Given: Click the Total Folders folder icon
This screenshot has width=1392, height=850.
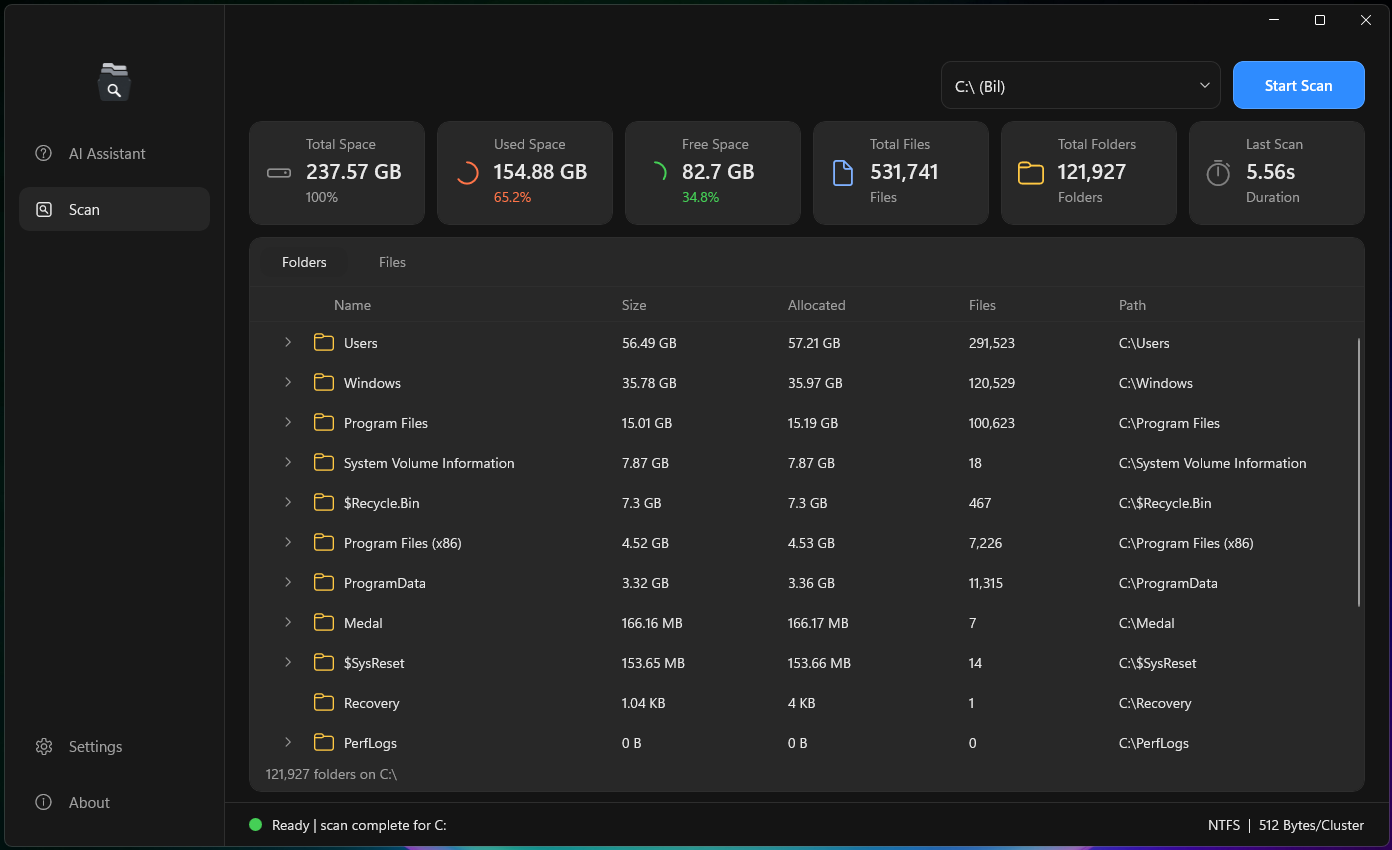Looking at the screenshot, I should [x=1031, y=173].
